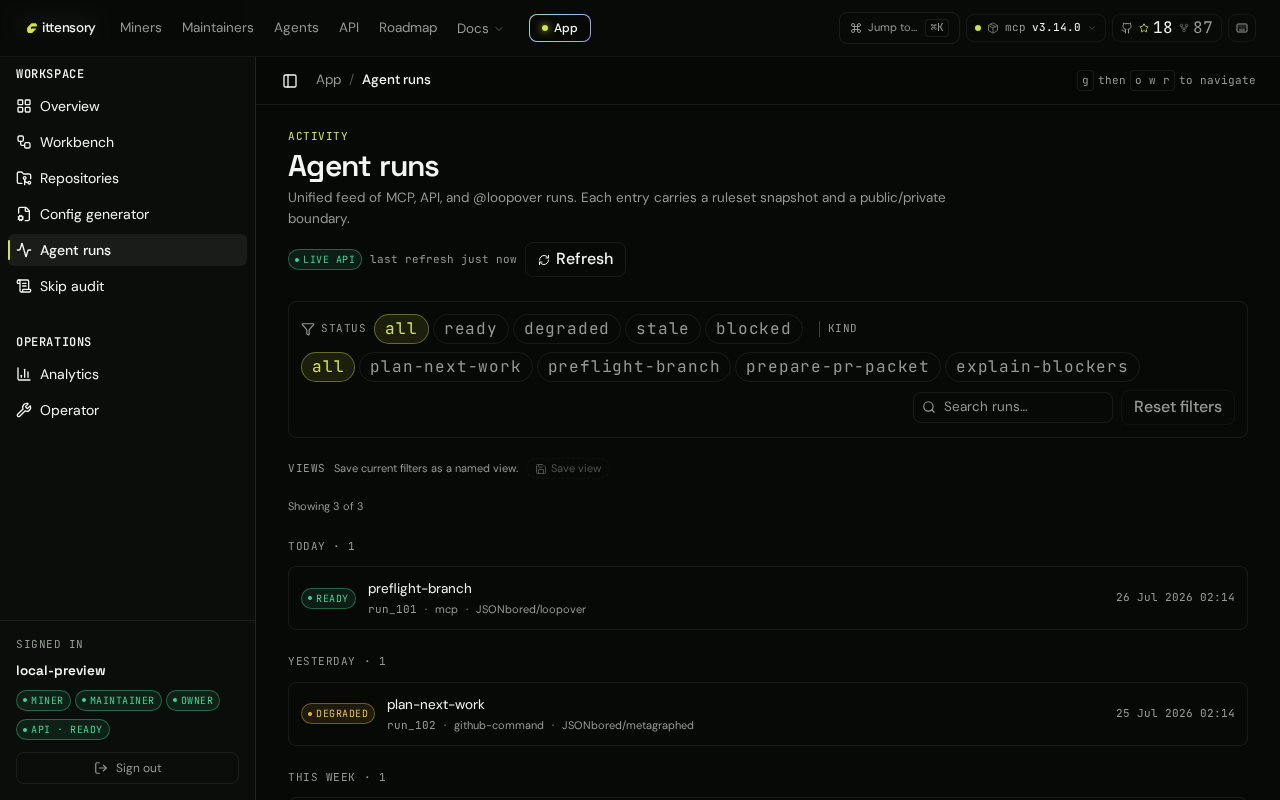Open Overview from the sidebar
Viewport: 1280px width, 800px height.
127,106
